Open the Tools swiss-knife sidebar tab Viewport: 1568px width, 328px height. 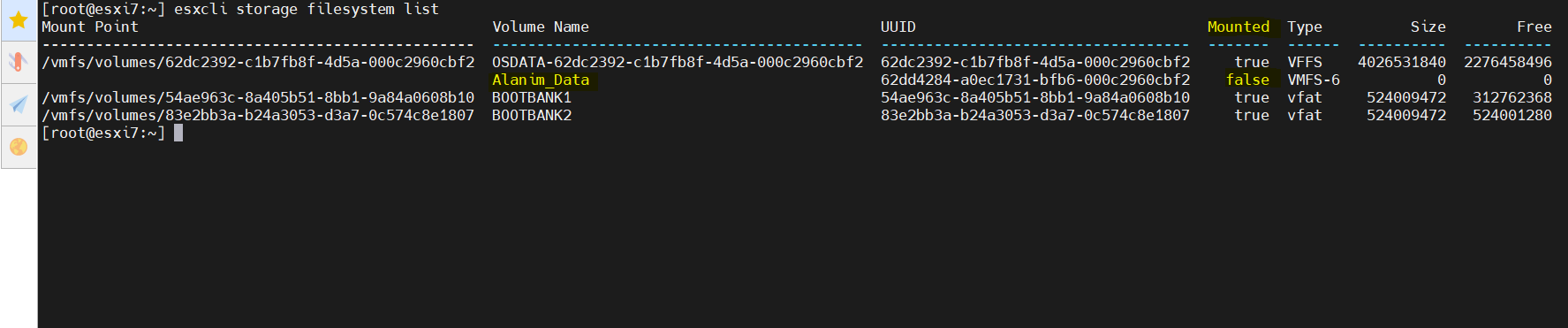click(x=18, y=62)
